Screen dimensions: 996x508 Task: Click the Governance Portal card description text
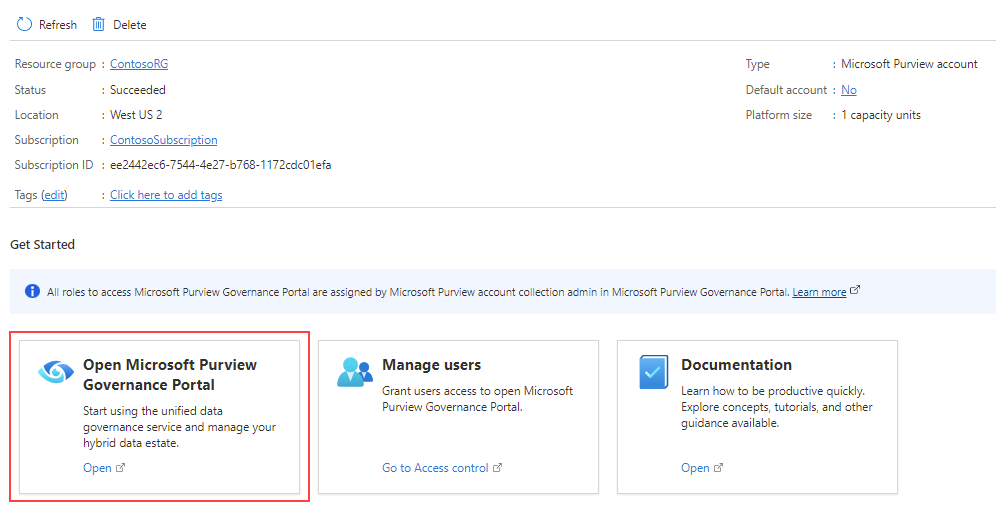(x=180, y=427)
